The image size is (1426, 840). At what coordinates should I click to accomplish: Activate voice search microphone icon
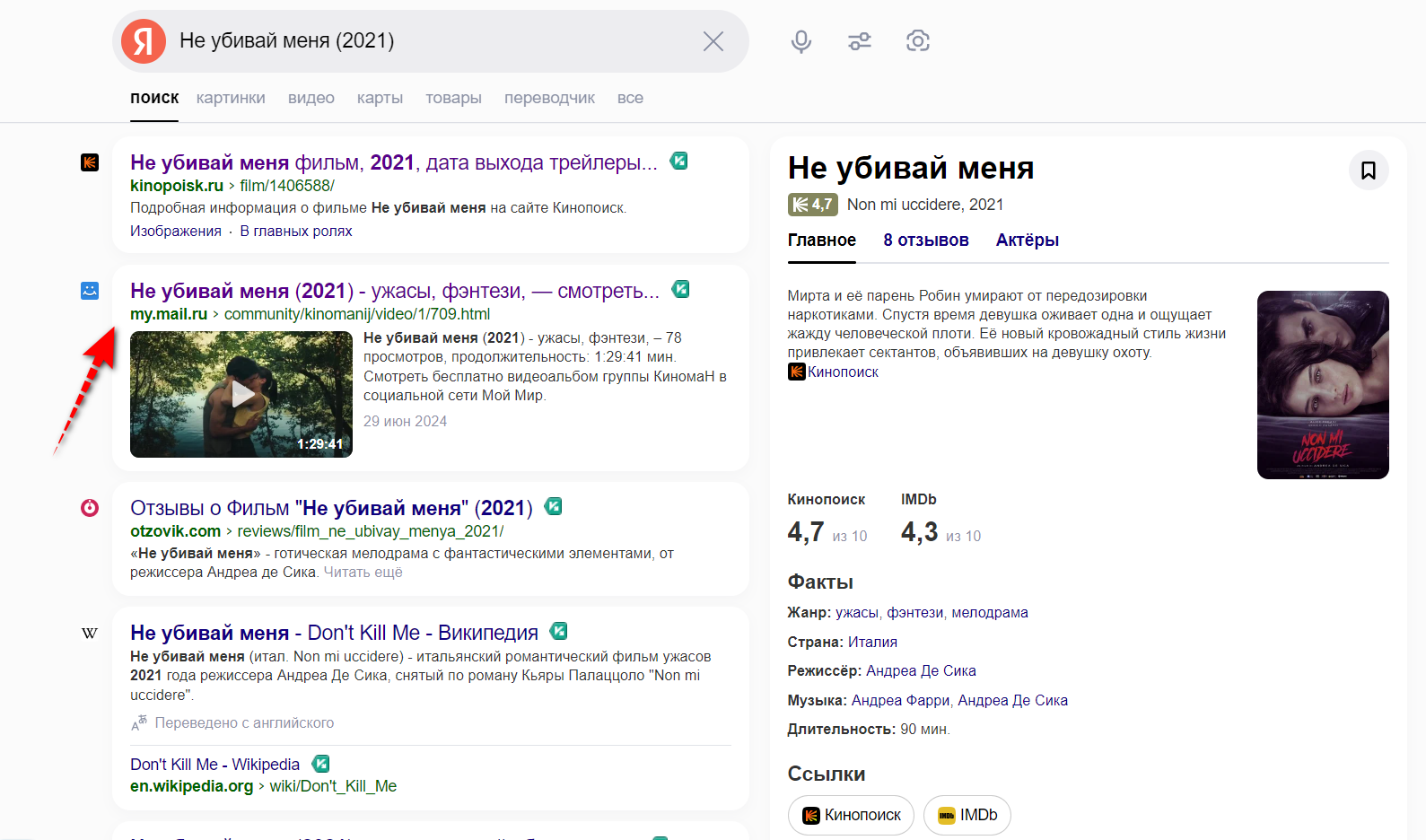click(x=800, y=41)
